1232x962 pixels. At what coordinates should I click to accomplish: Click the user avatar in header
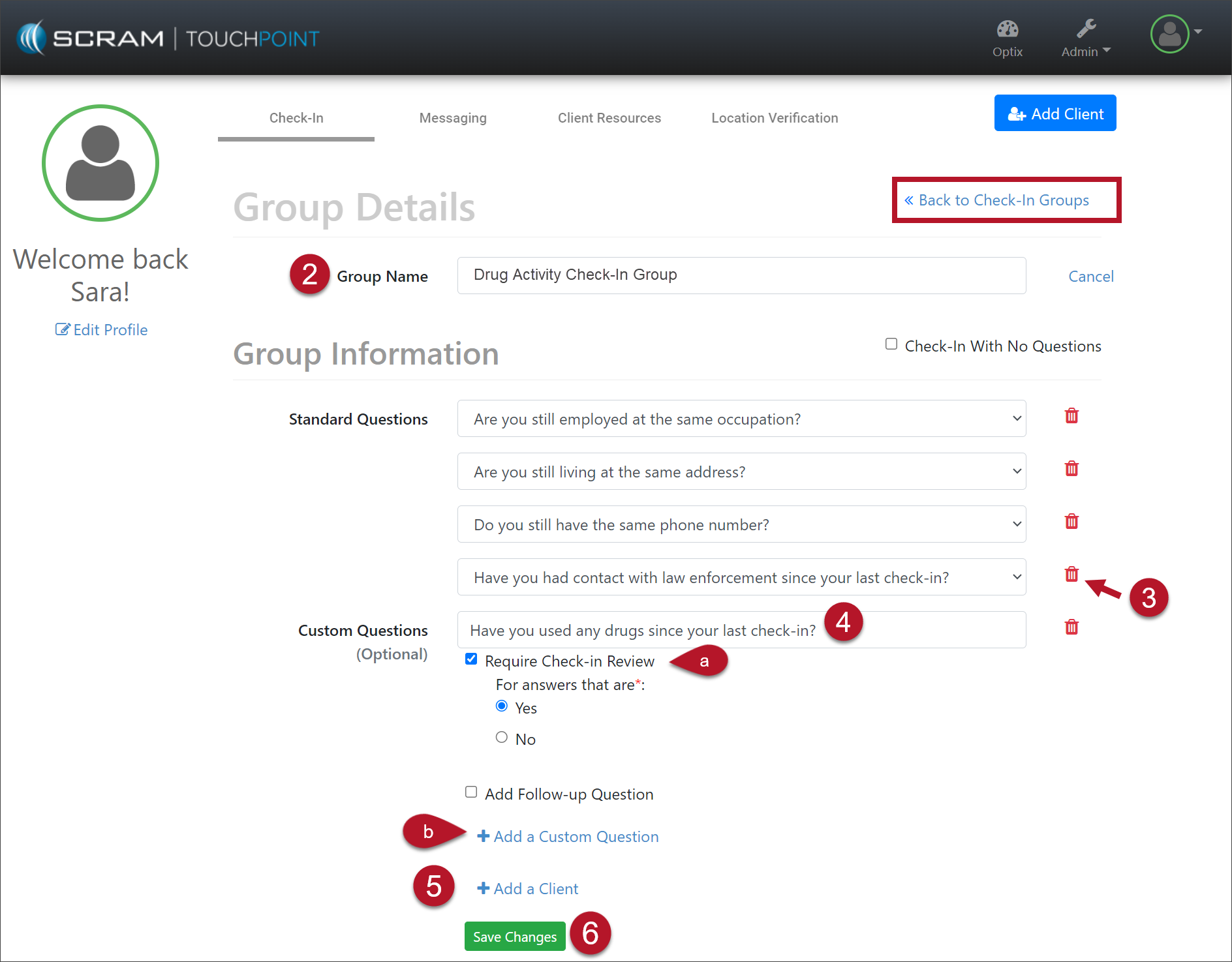[1169, 34]
